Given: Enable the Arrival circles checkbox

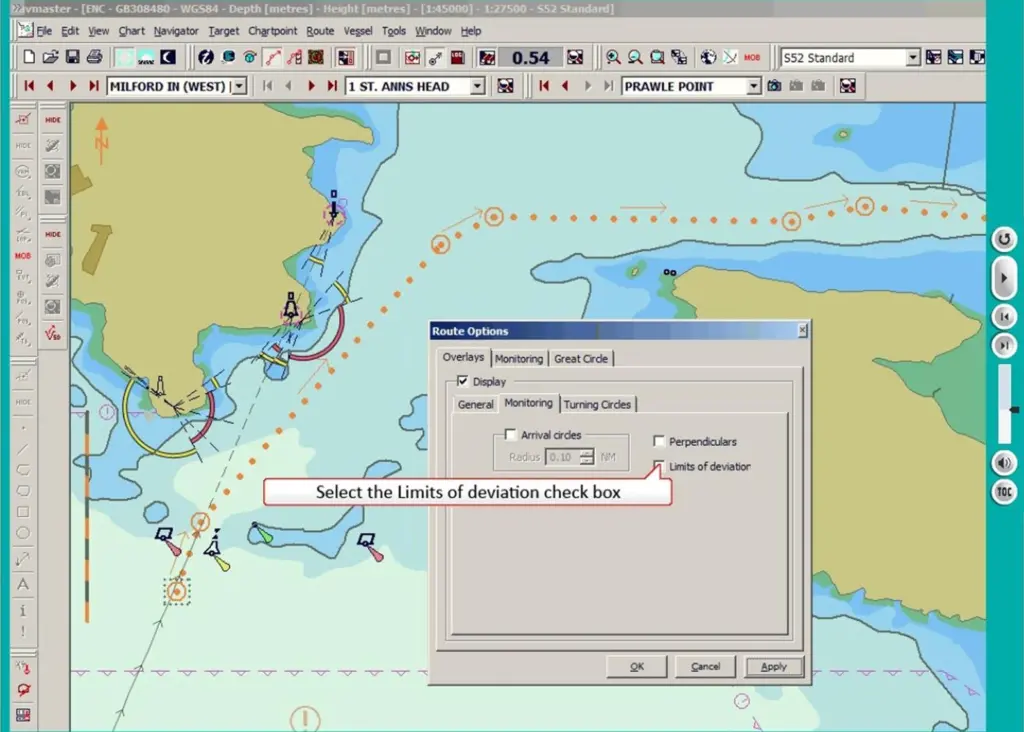Looking at the screenshot, I should click(511, 434).
